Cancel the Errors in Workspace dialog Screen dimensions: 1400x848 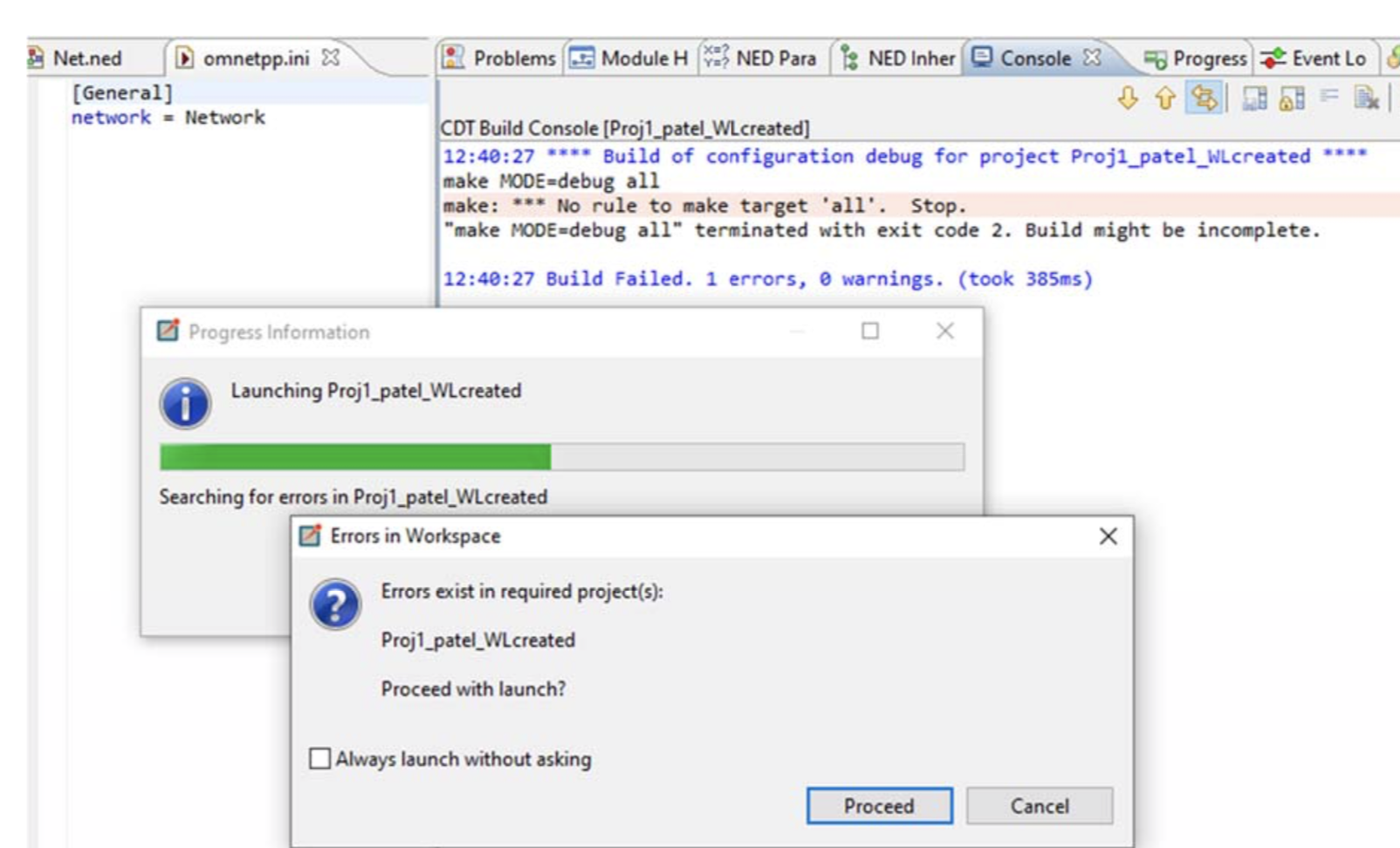point(1040,805)
